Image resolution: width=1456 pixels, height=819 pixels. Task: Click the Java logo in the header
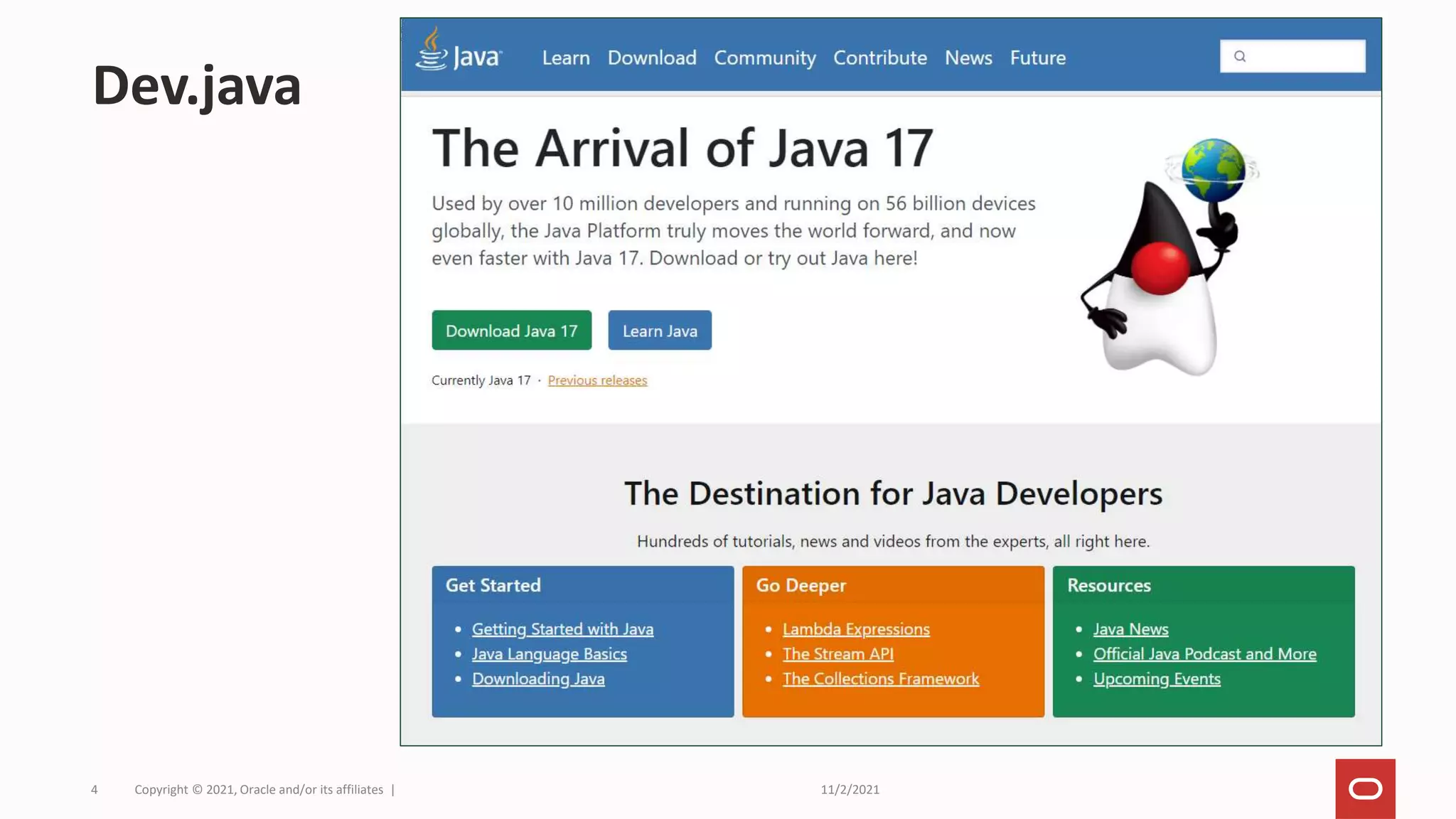tap(459, 50)
